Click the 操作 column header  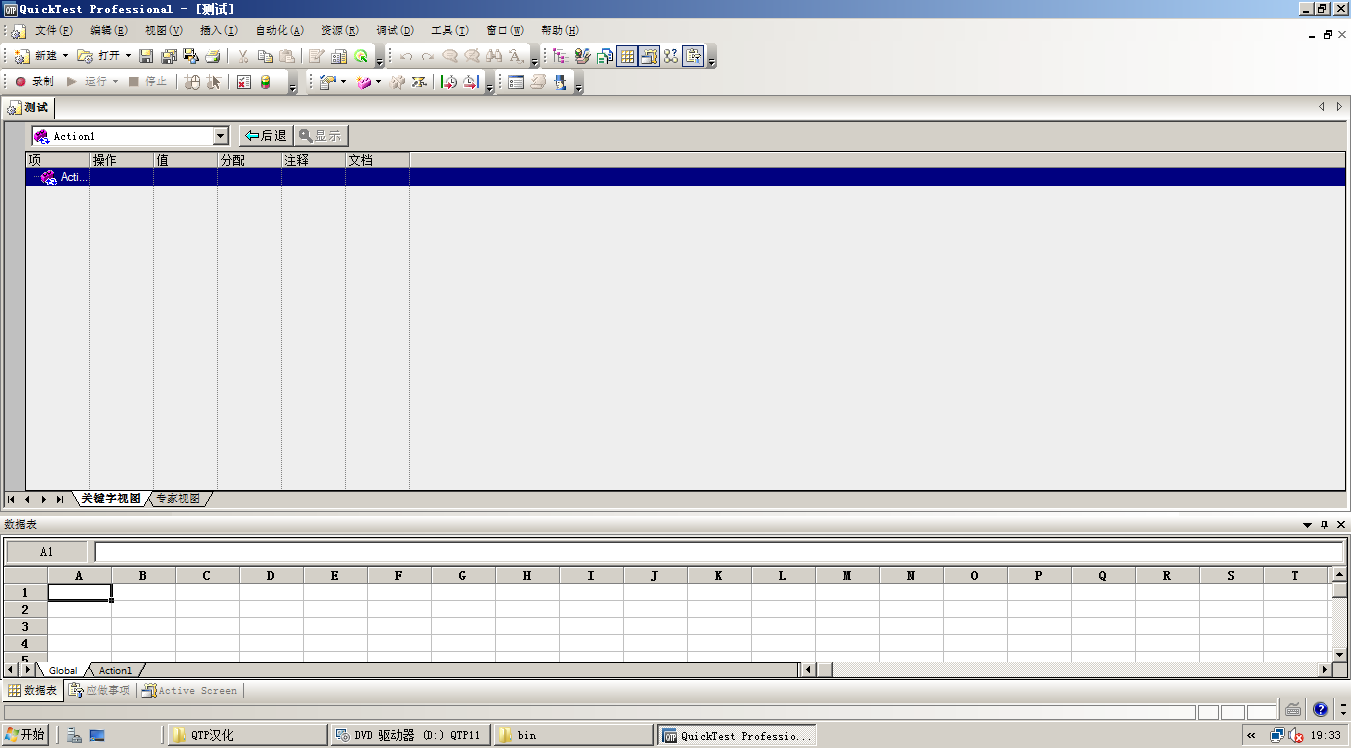tap(121, 160)
